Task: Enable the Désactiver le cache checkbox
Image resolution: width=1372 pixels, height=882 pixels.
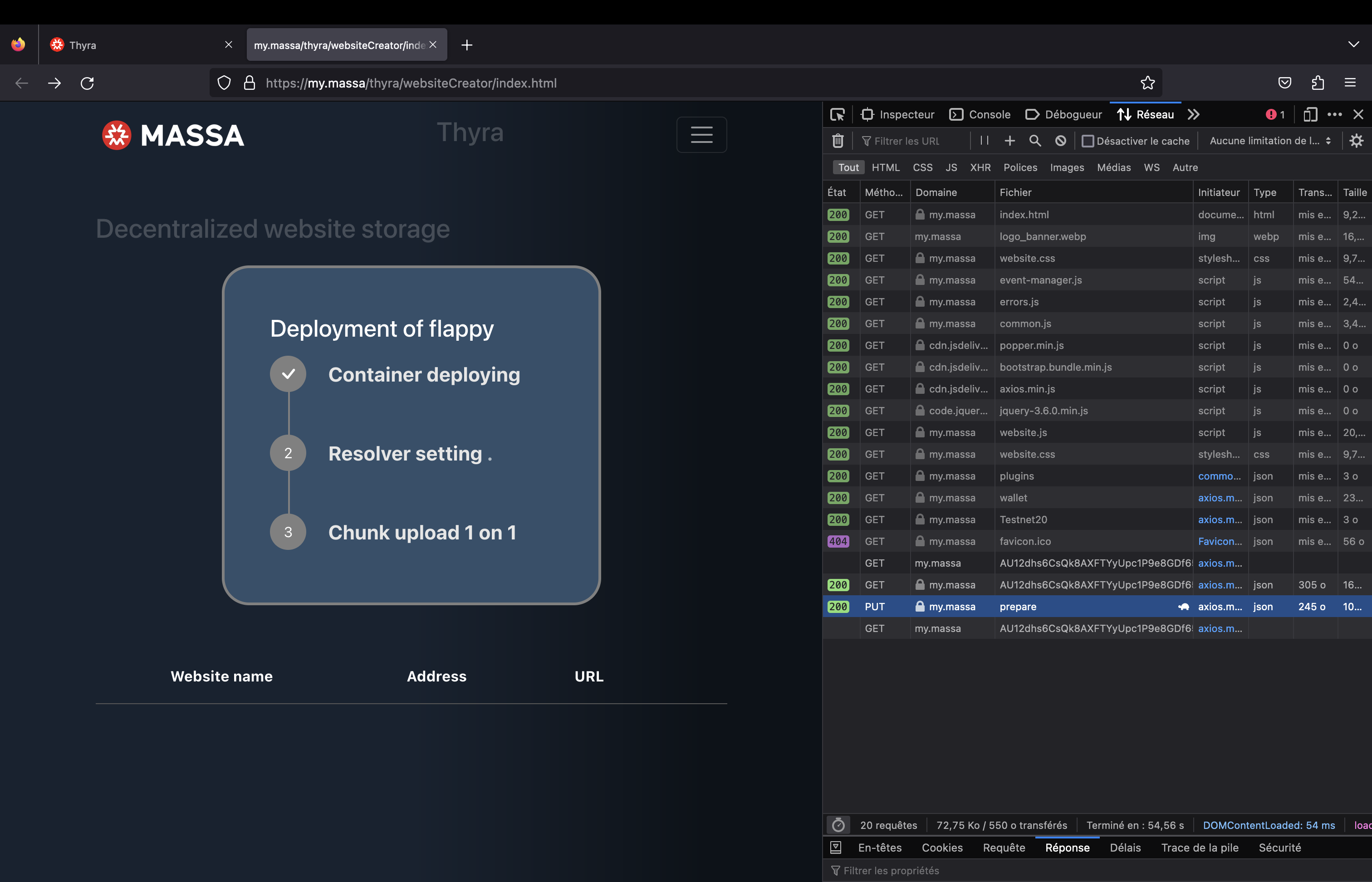Action: (x=1088, y=140)
